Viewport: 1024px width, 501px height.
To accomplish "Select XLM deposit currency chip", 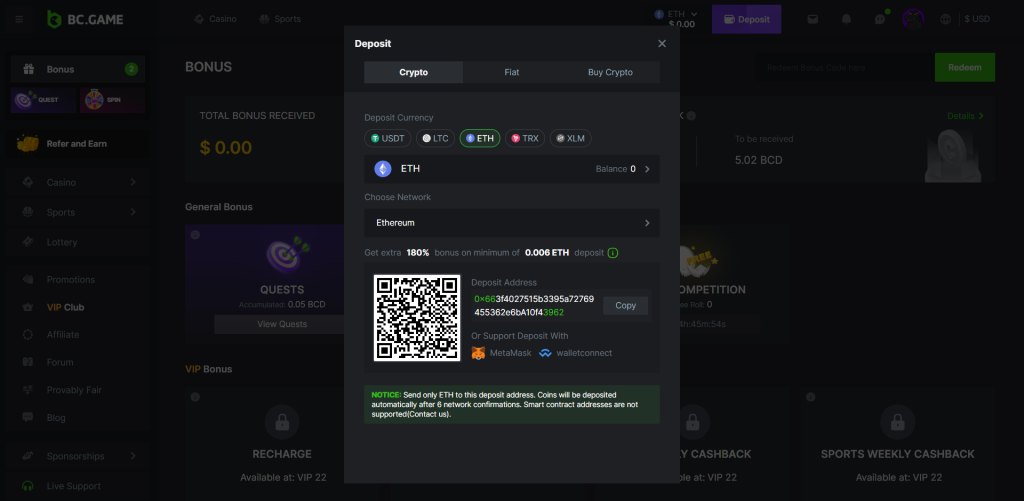I will pos(571,138).
